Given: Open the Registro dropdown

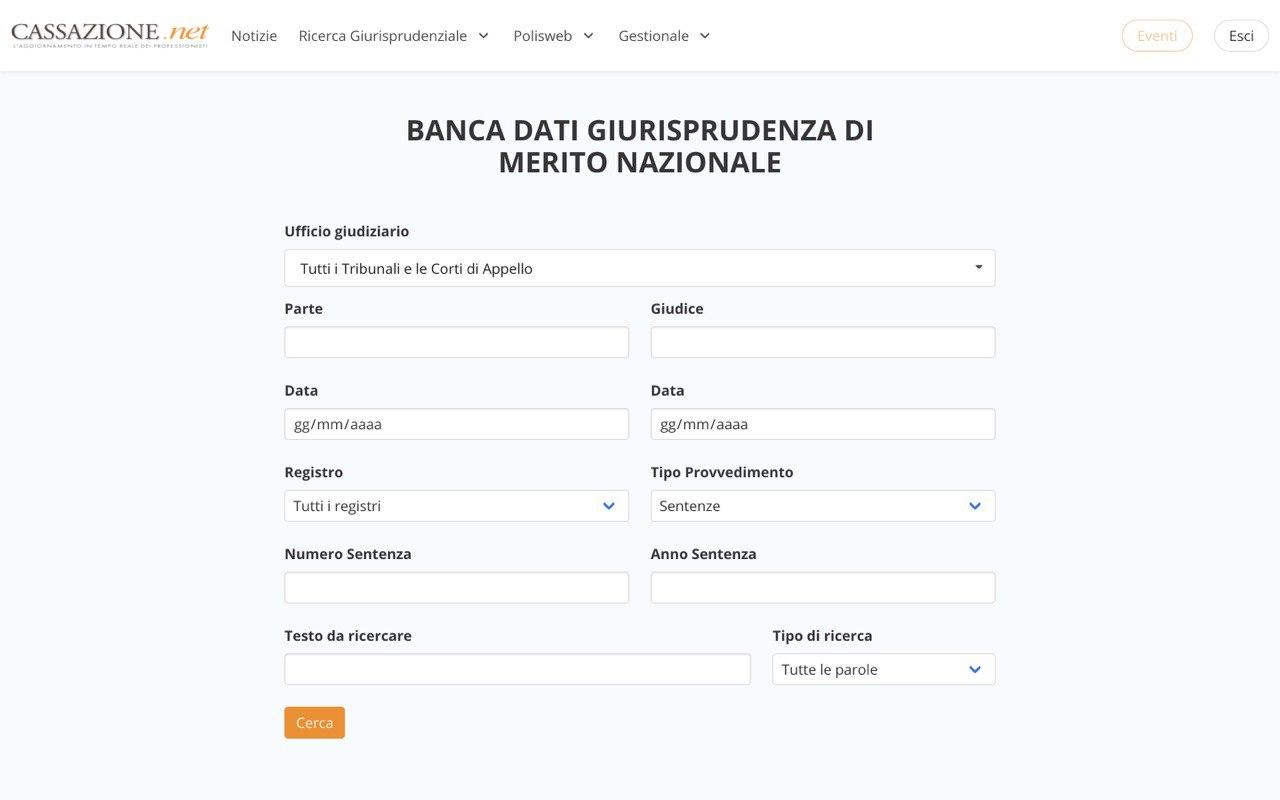Looking at the screenshot, I should (457, 506).
